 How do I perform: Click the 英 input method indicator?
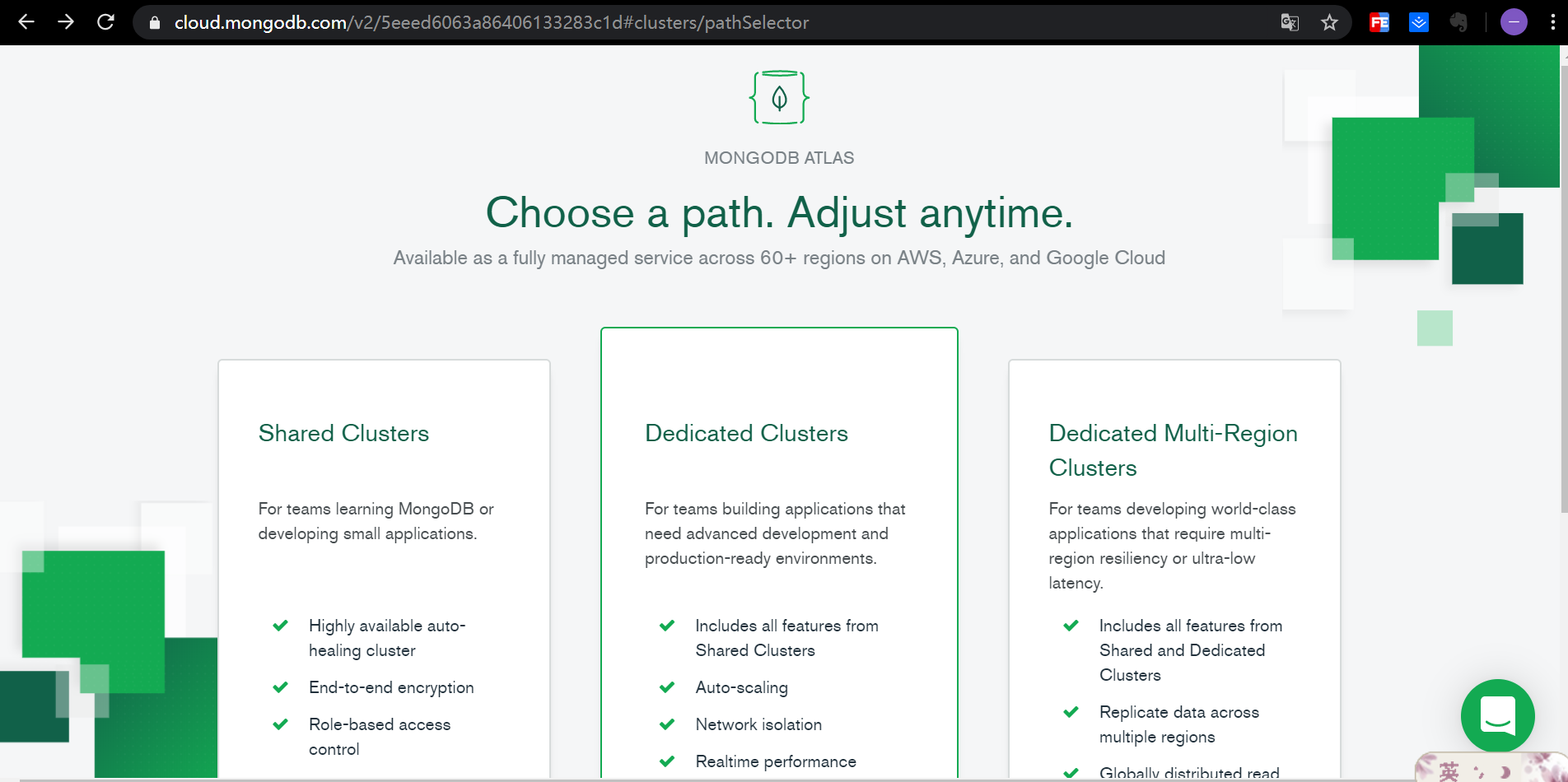(x=1449, y=771)
